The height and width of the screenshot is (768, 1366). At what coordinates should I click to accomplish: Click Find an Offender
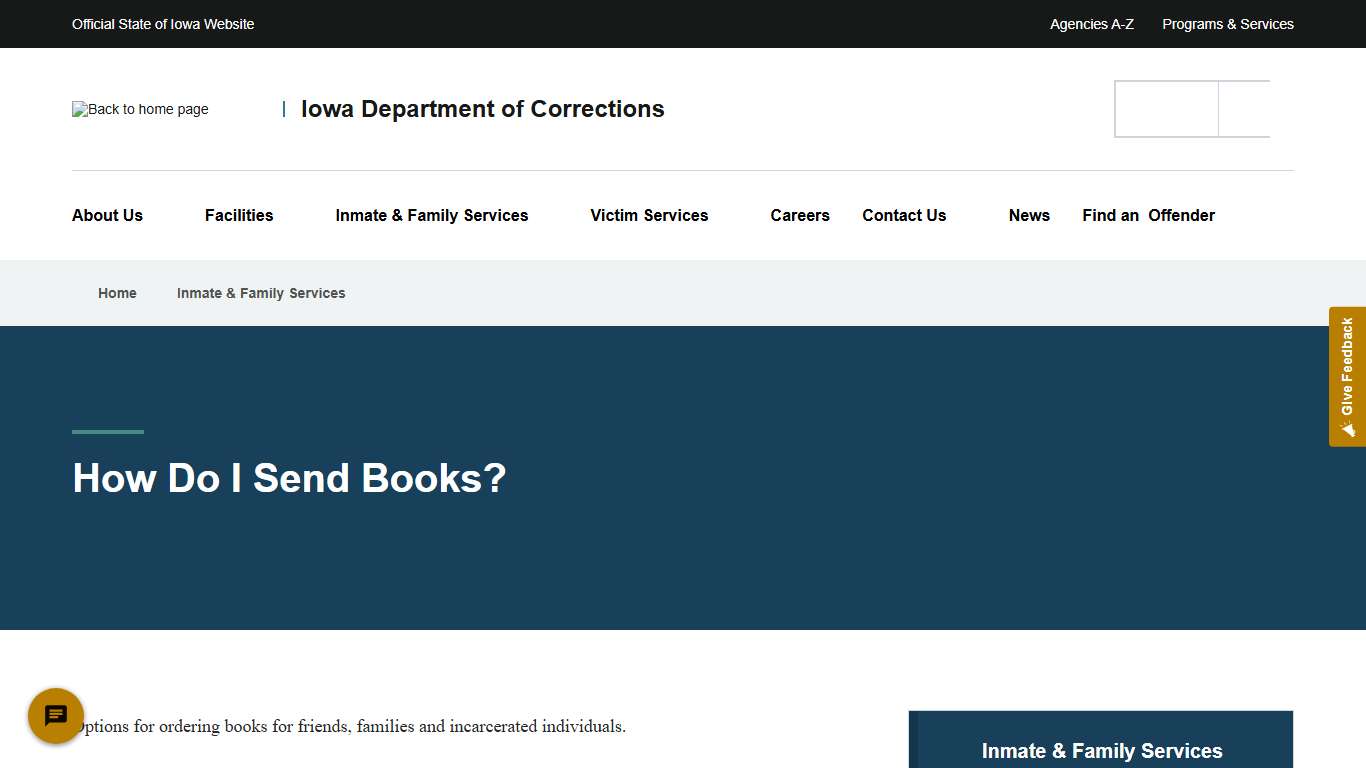pyautogui.click(x=1148, y=215)
